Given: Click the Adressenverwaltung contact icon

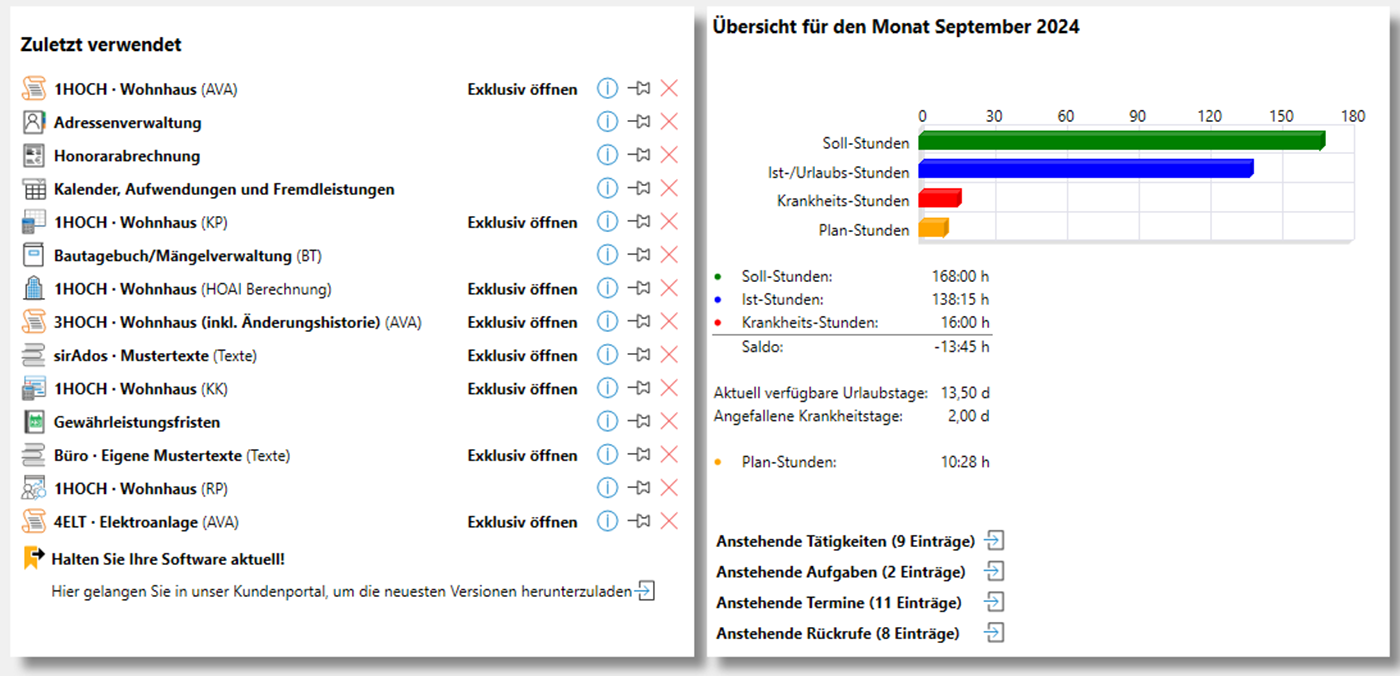Looking at the screenshot, I should [x=35, y=122].
